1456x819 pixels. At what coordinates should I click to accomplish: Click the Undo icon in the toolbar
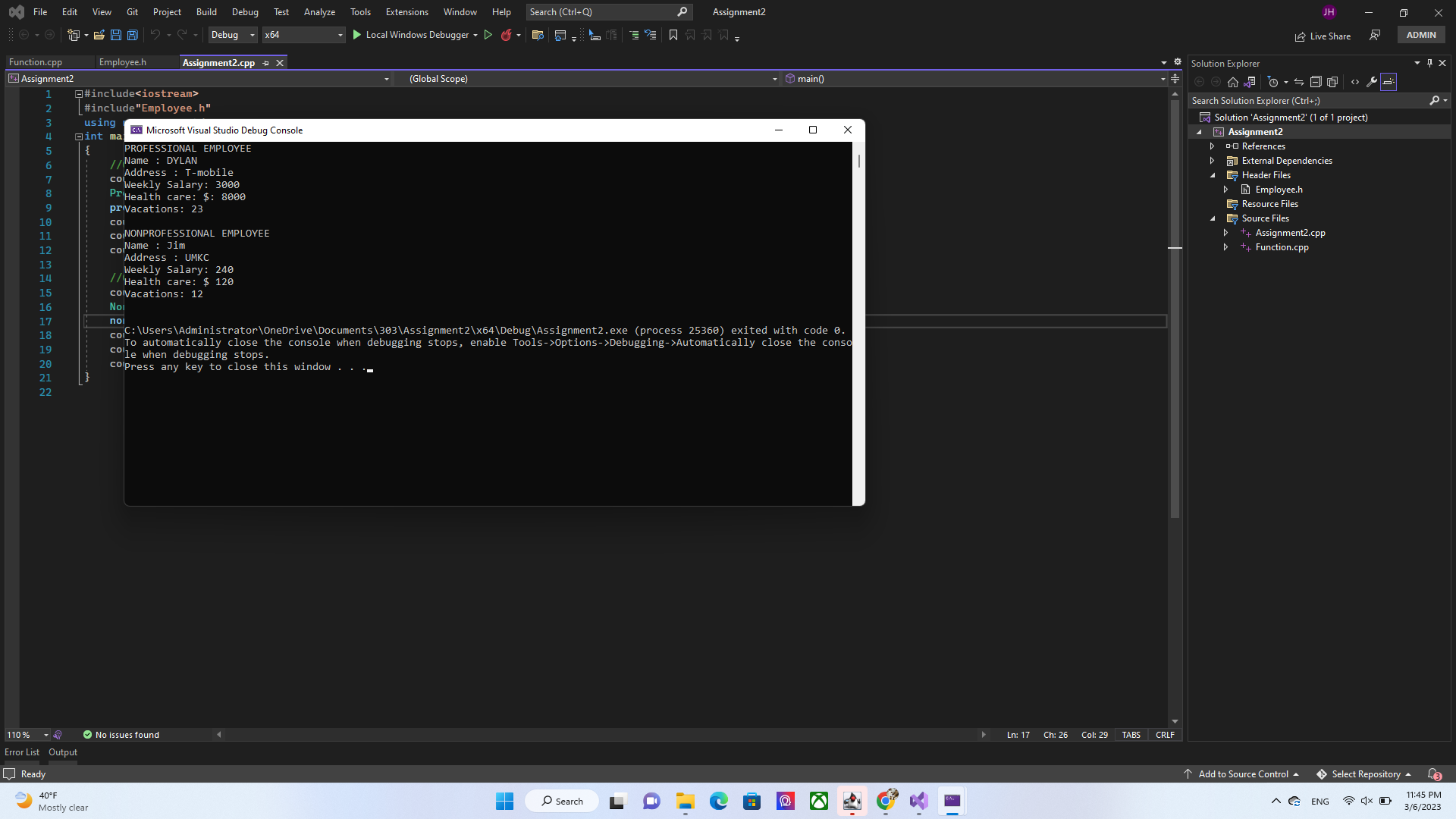click(154, 35)
